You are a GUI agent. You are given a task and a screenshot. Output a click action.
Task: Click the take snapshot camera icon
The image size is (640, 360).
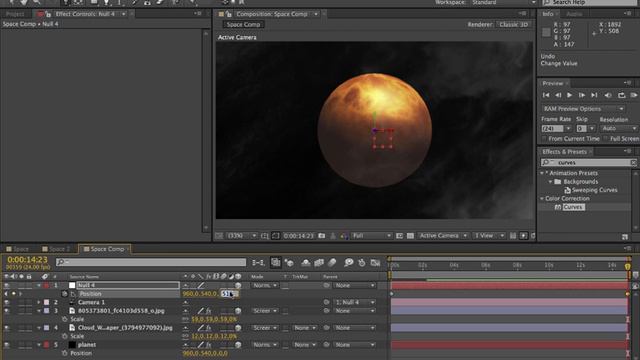coord(322,236)
